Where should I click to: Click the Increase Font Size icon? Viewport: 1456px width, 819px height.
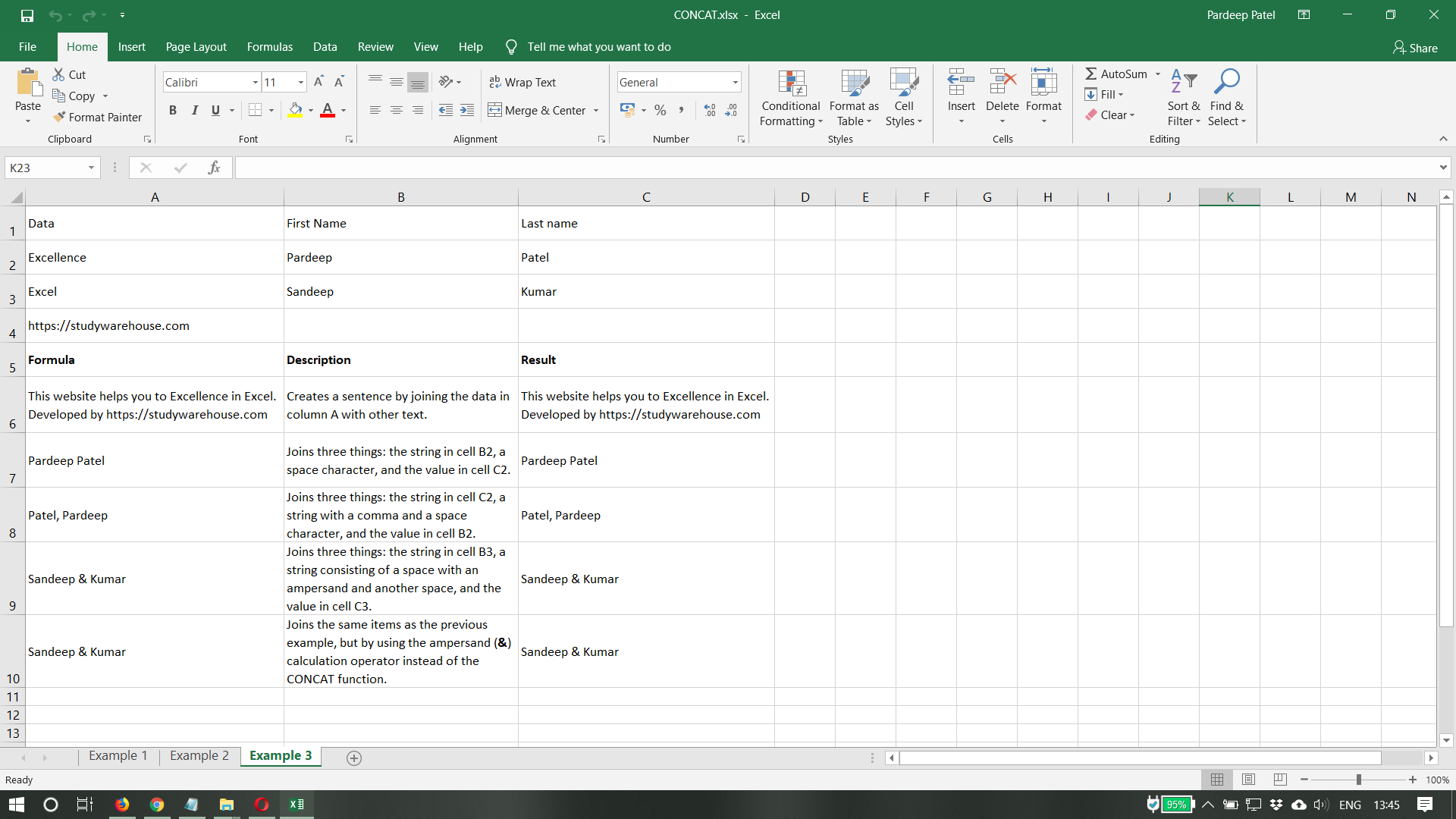318,81
